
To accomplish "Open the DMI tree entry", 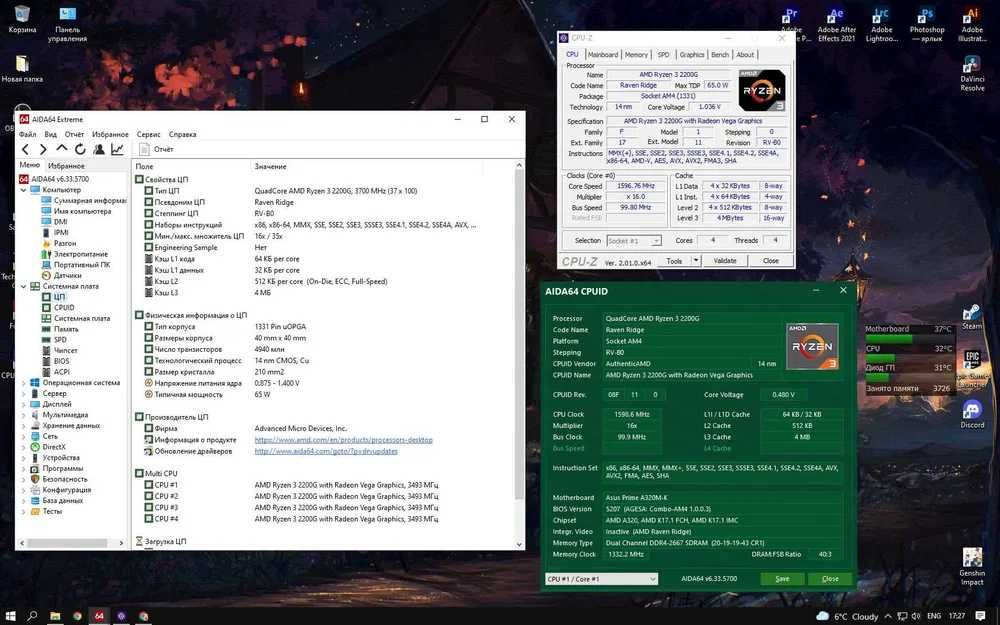I will tap(55, 222).
